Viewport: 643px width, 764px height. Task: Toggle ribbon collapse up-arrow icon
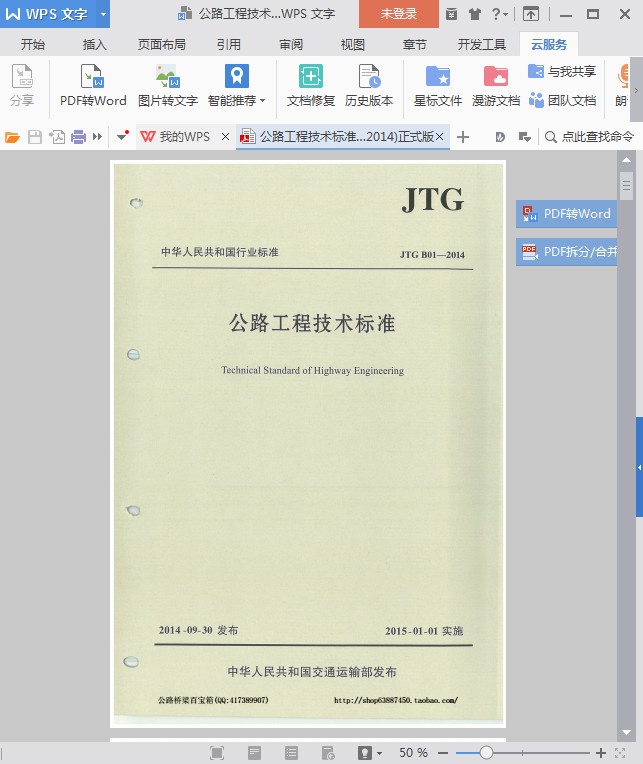530,14
